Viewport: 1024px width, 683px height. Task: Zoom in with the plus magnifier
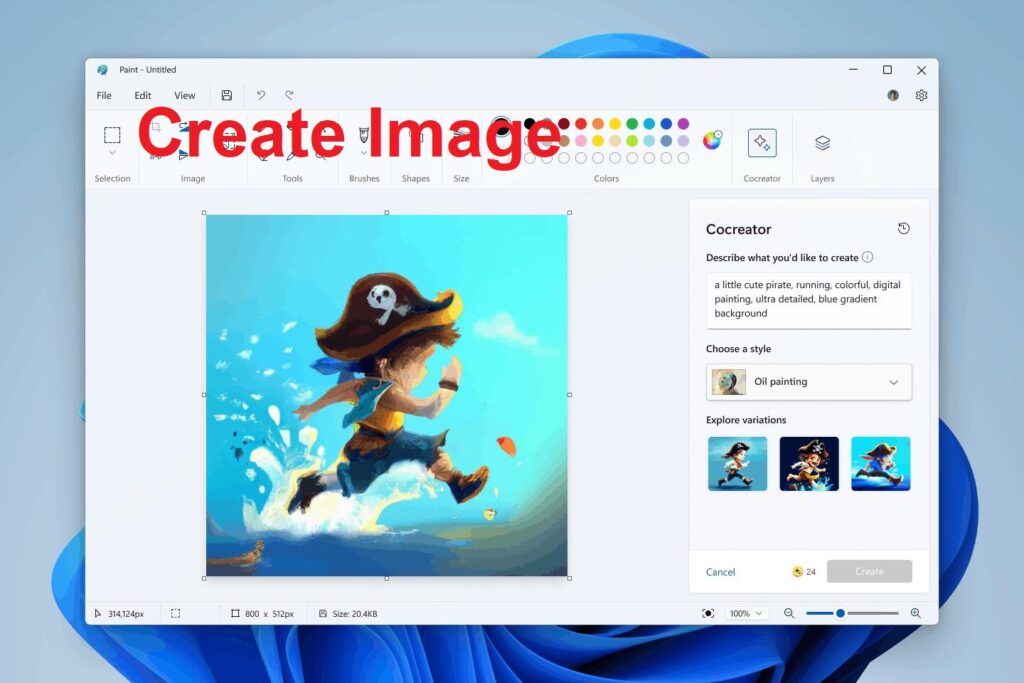click(x=916, y=613)
